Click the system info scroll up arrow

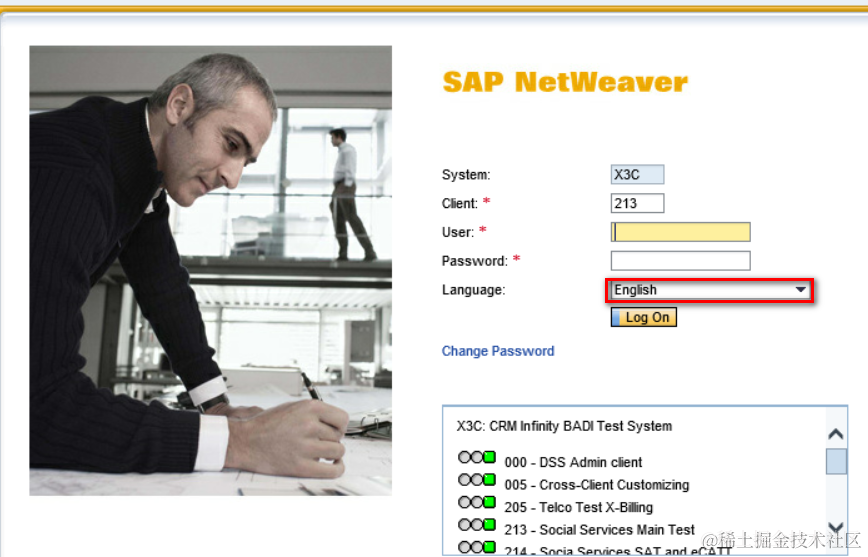[836, 434]
